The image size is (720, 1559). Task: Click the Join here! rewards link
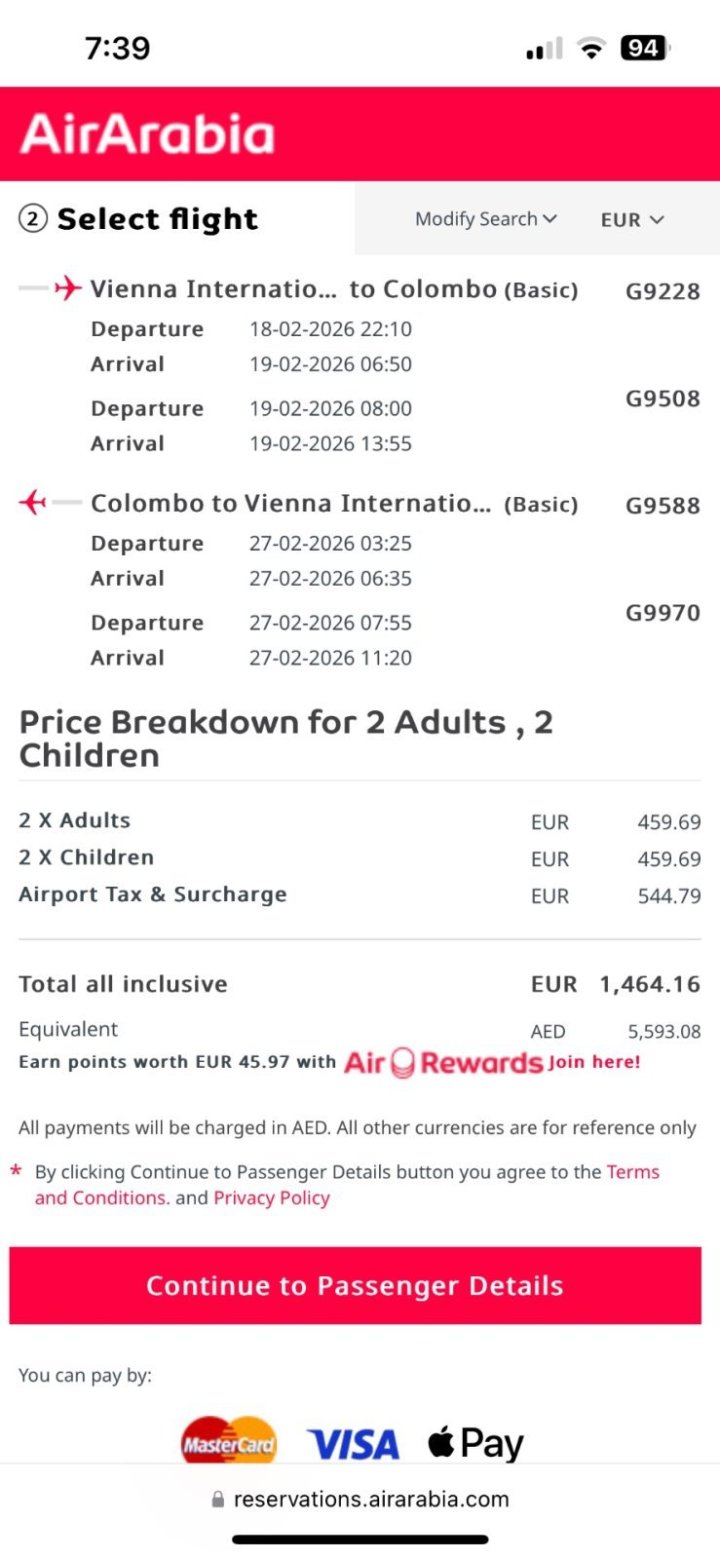(594, 1062)
